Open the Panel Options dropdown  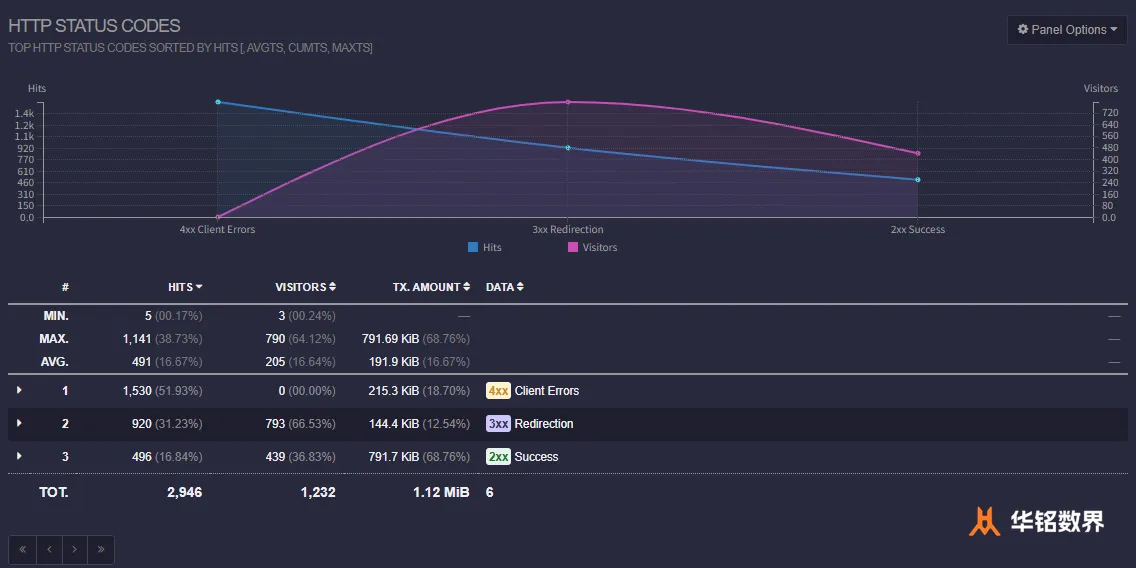(1067, 30)
